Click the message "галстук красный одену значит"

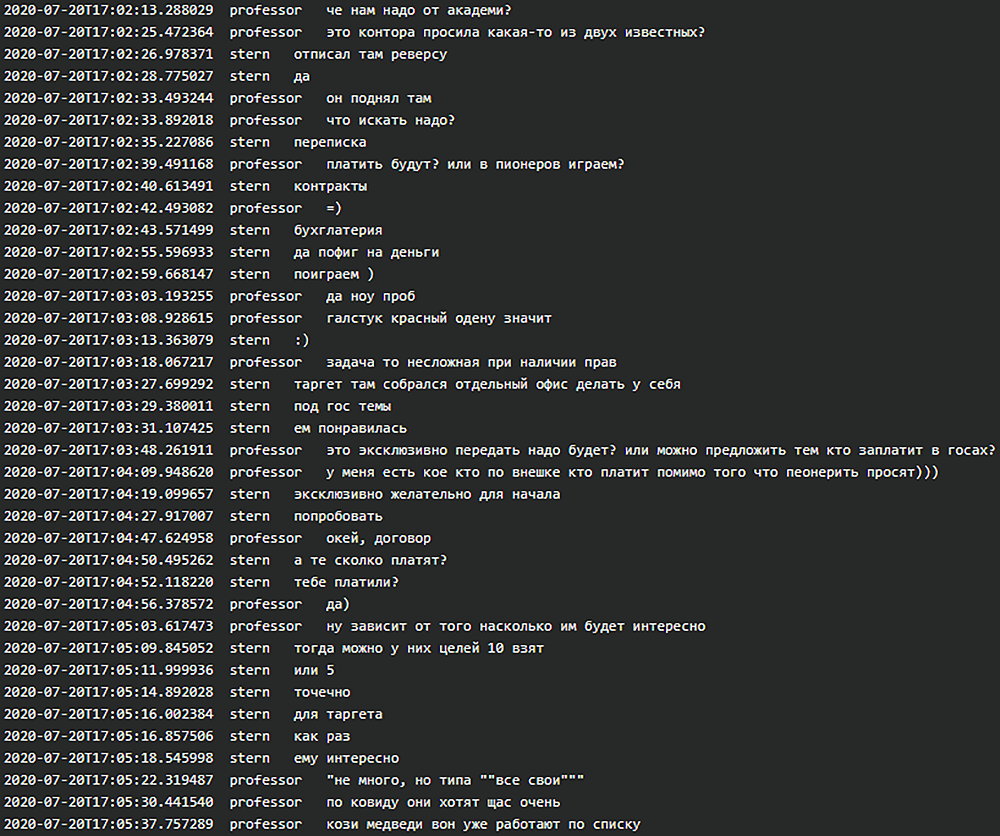click(438, 318)
